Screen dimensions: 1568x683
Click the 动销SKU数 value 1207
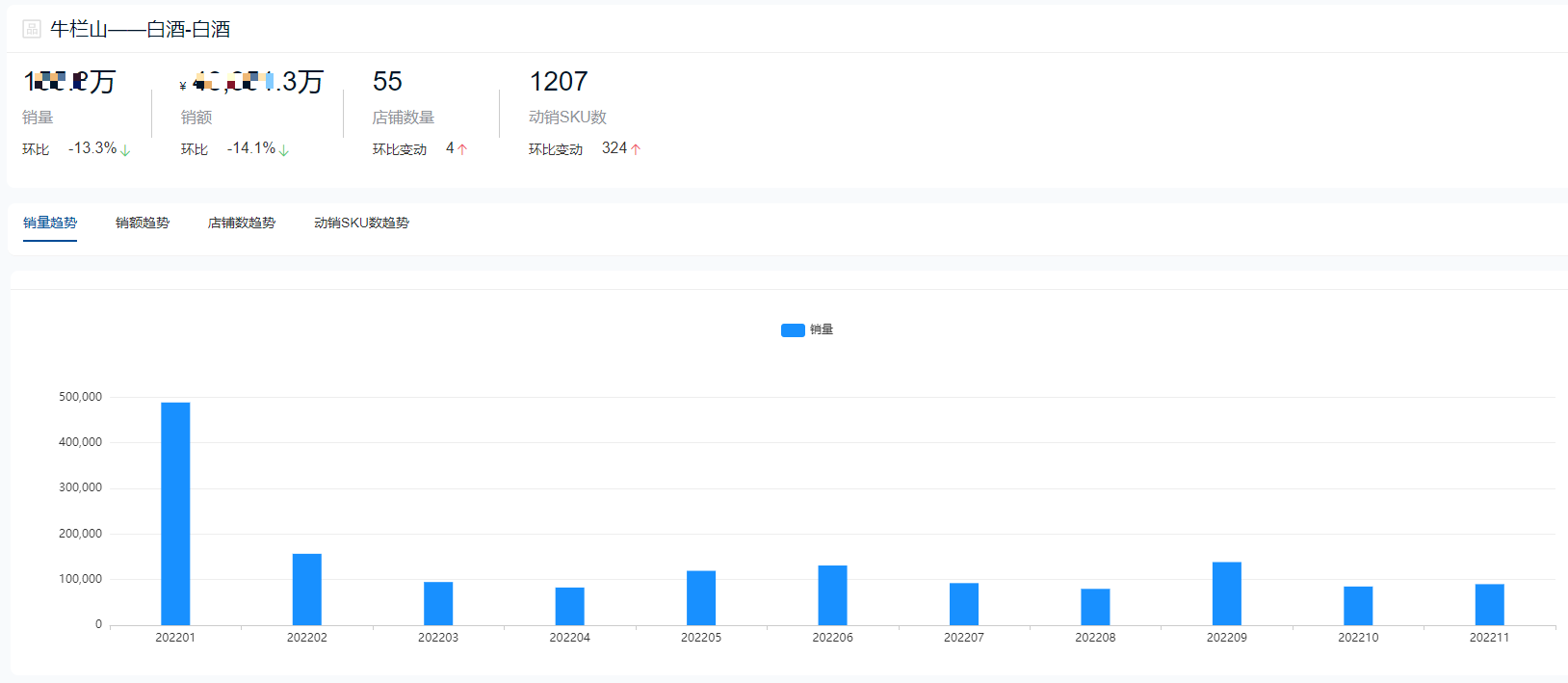(x=559, y=82)
